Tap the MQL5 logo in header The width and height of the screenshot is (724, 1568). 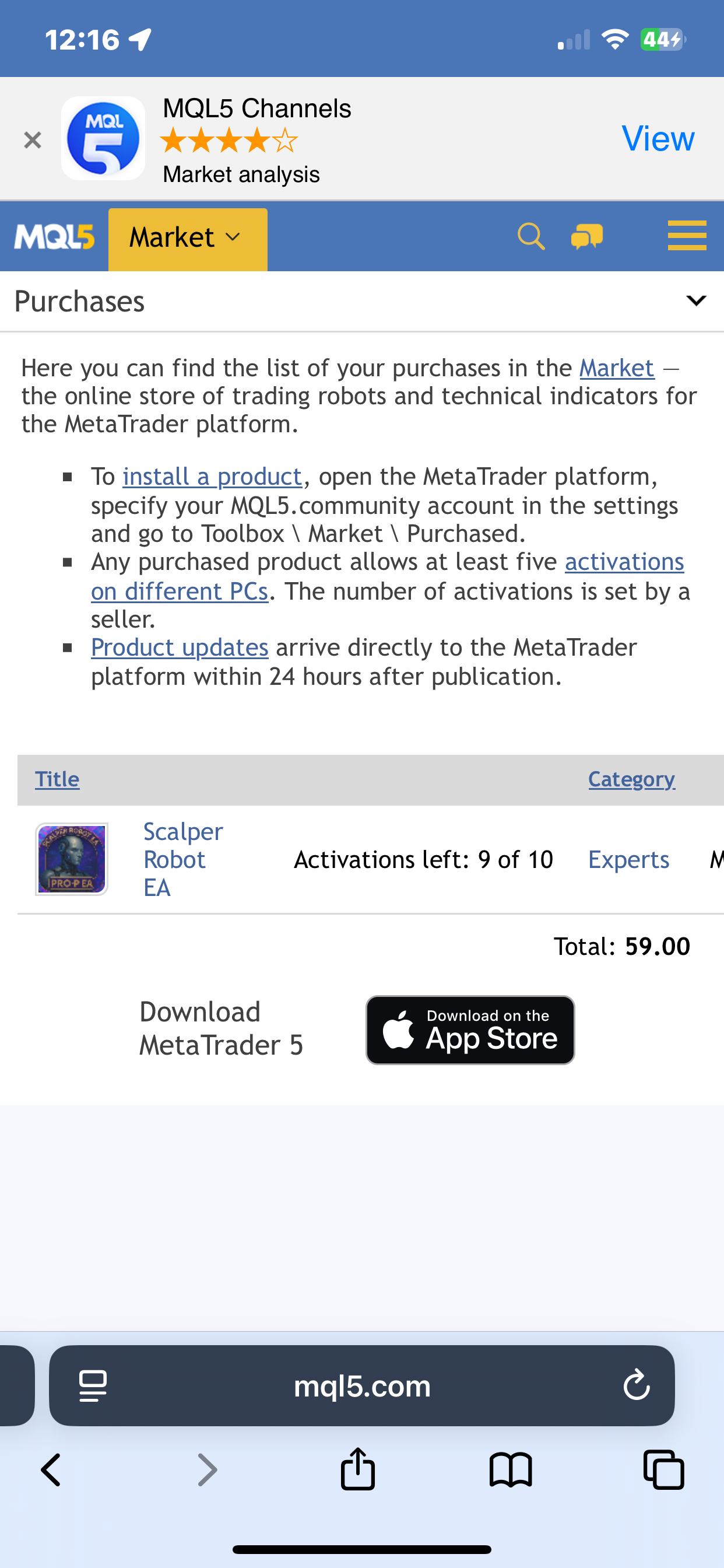pyautogui.click(x=55, y=237)
